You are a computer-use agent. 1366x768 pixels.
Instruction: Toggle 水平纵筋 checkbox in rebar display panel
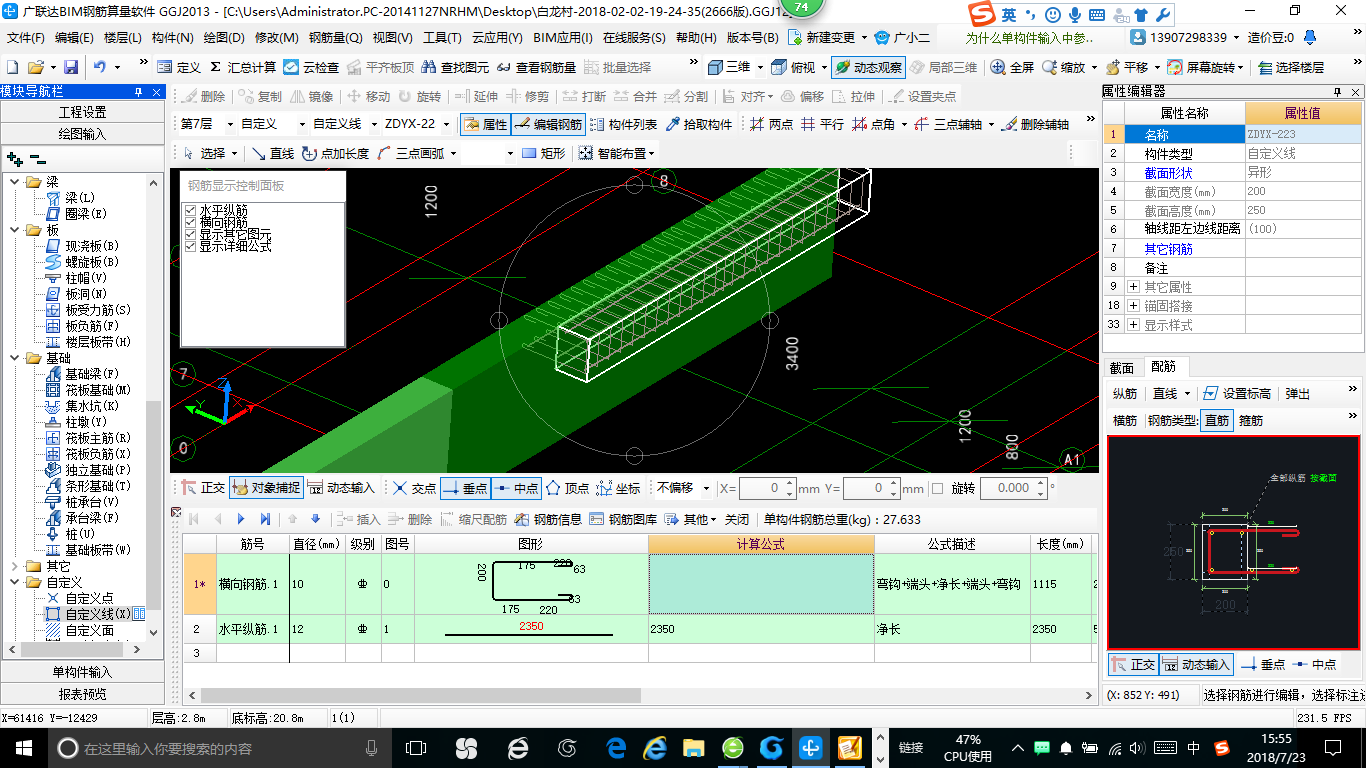point(190,211)
